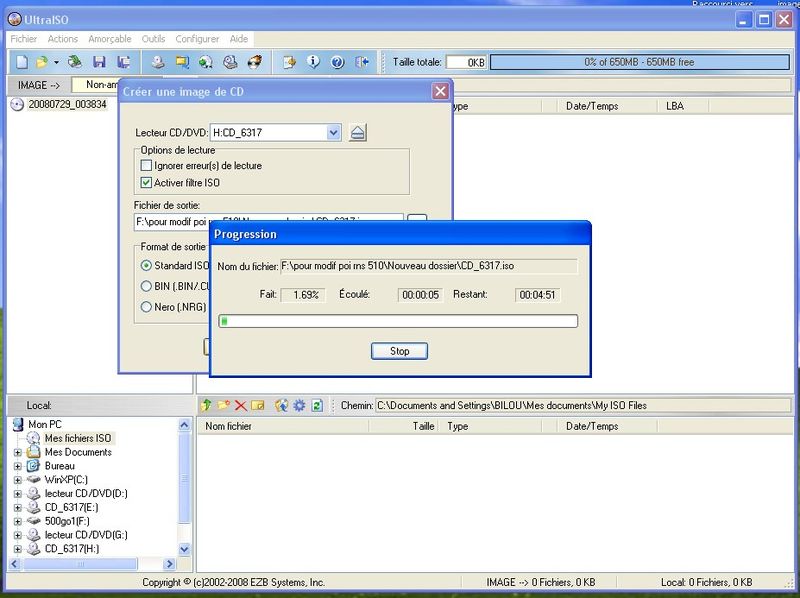Click the Nom du fichier field in Progression
The image size is (800, 598).
(429, 266)
